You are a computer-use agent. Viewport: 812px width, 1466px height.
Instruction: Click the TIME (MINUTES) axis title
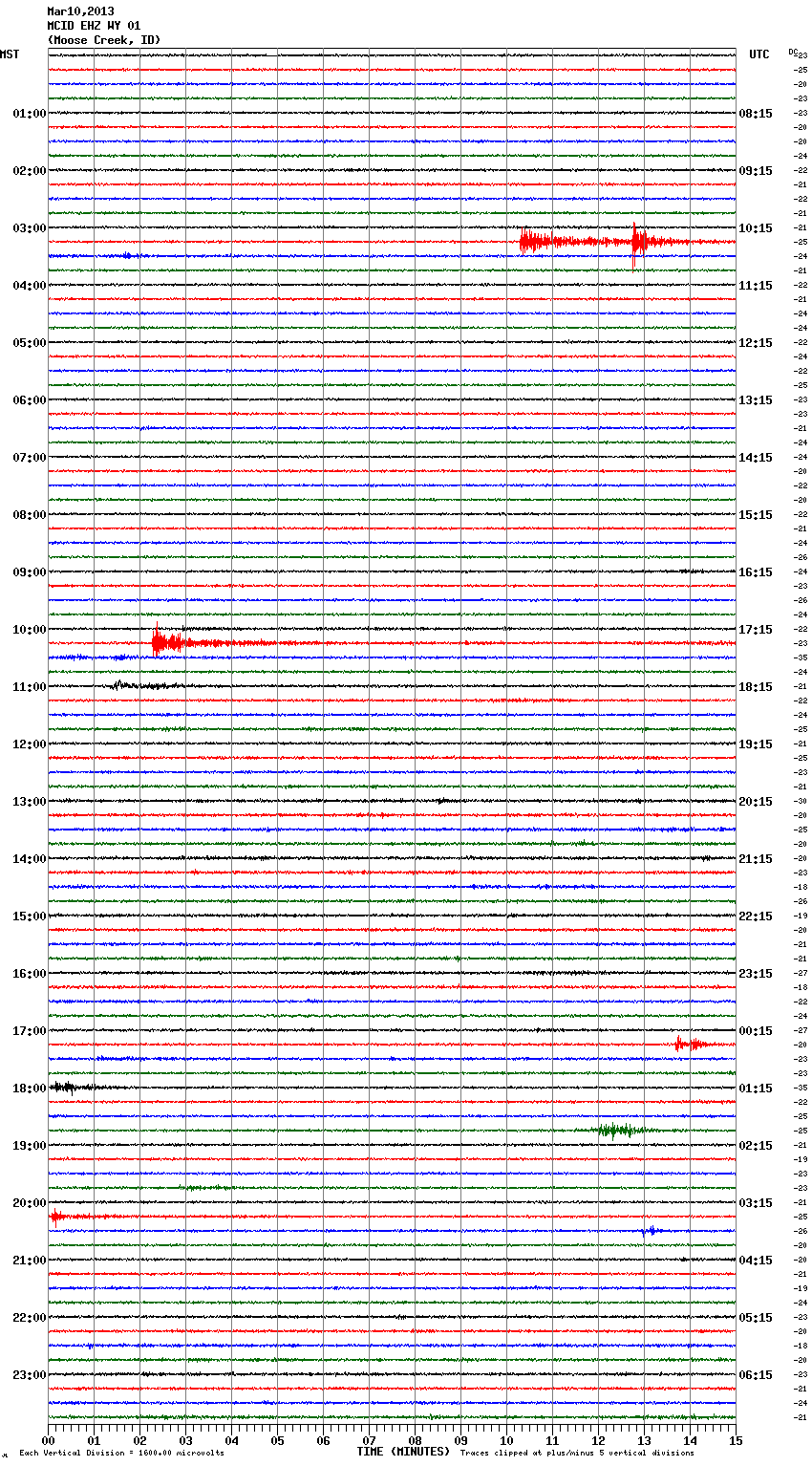point(403,1452)
